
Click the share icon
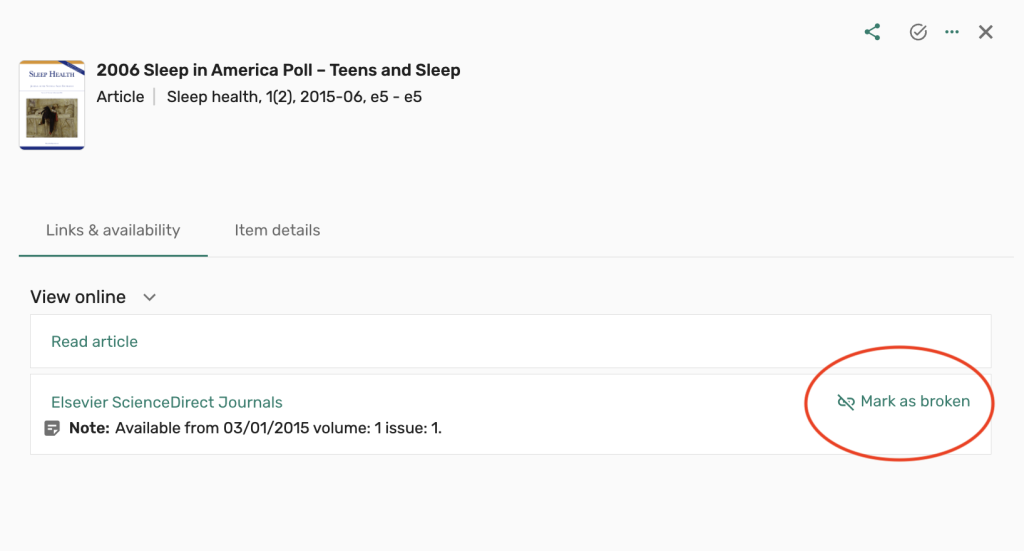pos(872,32)
